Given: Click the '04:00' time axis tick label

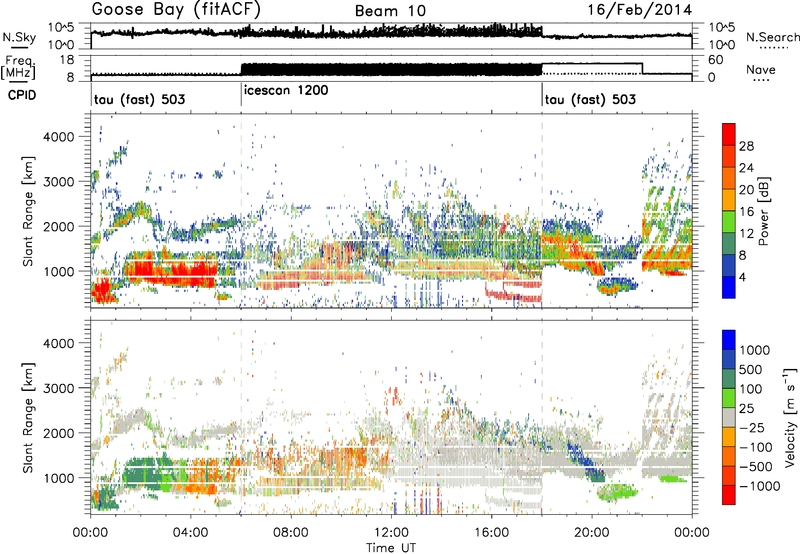Looking at the screenshot, I should [x=191, y=533].
